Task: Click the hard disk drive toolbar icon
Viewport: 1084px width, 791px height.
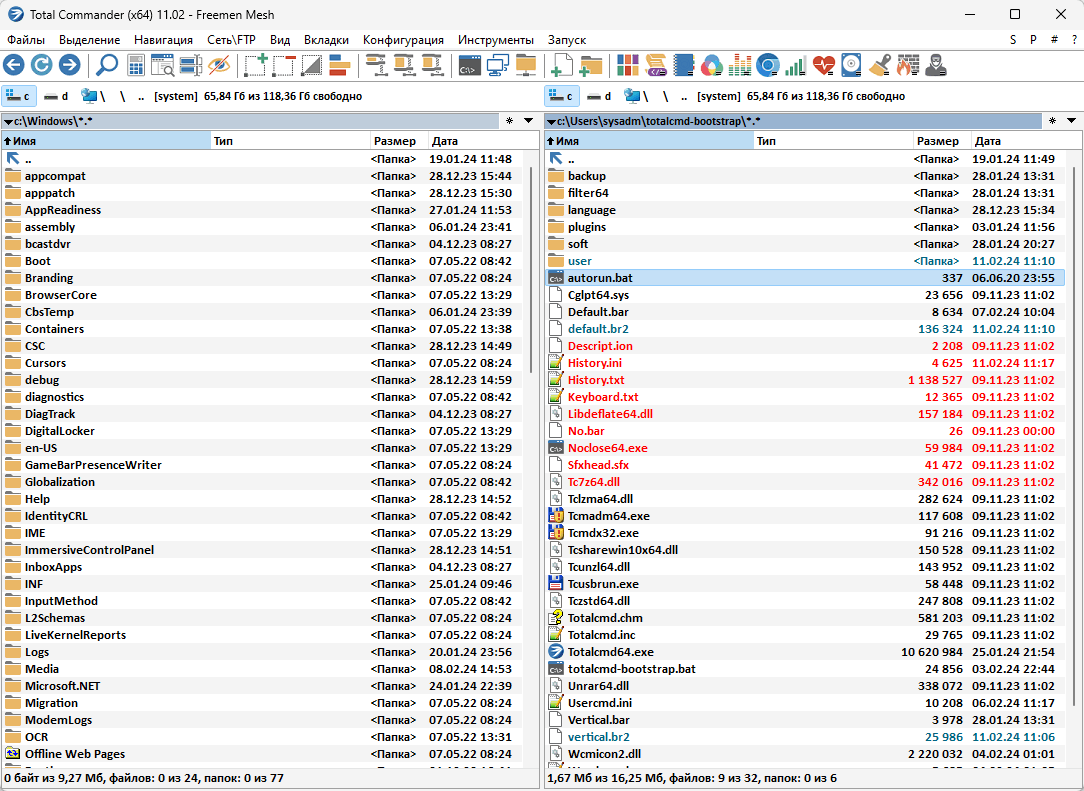Action: (851, 66)
